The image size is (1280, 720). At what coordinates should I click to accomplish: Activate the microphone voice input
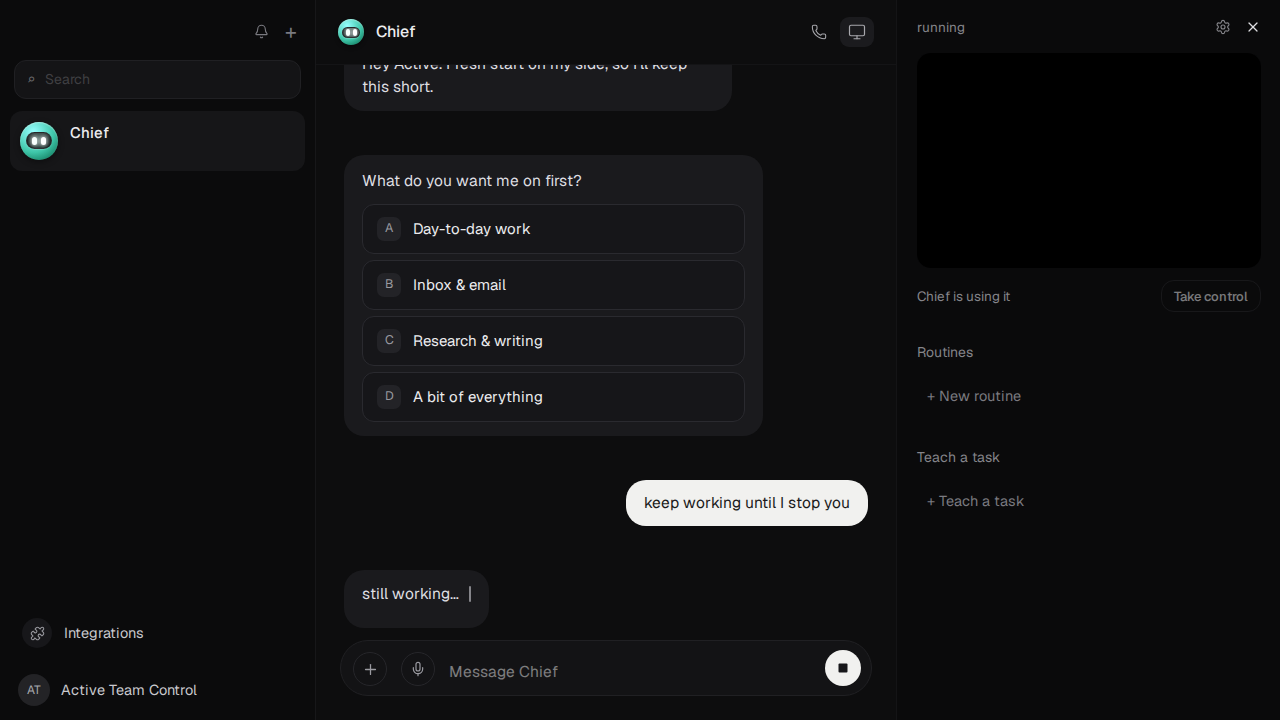[418, 669]
